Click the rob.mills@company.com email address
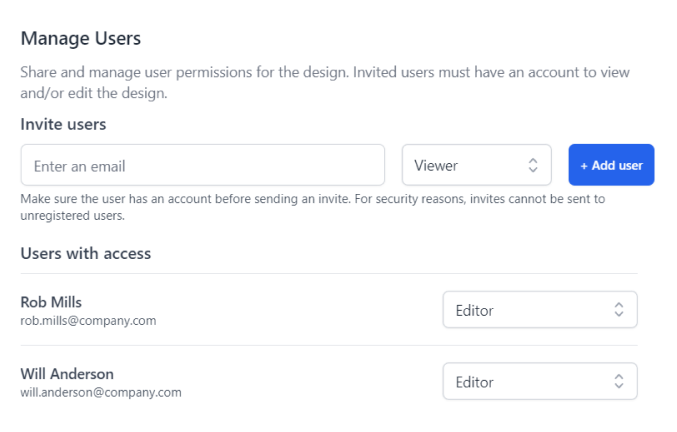This screenshot has height=432, width=677. (88, 321)
